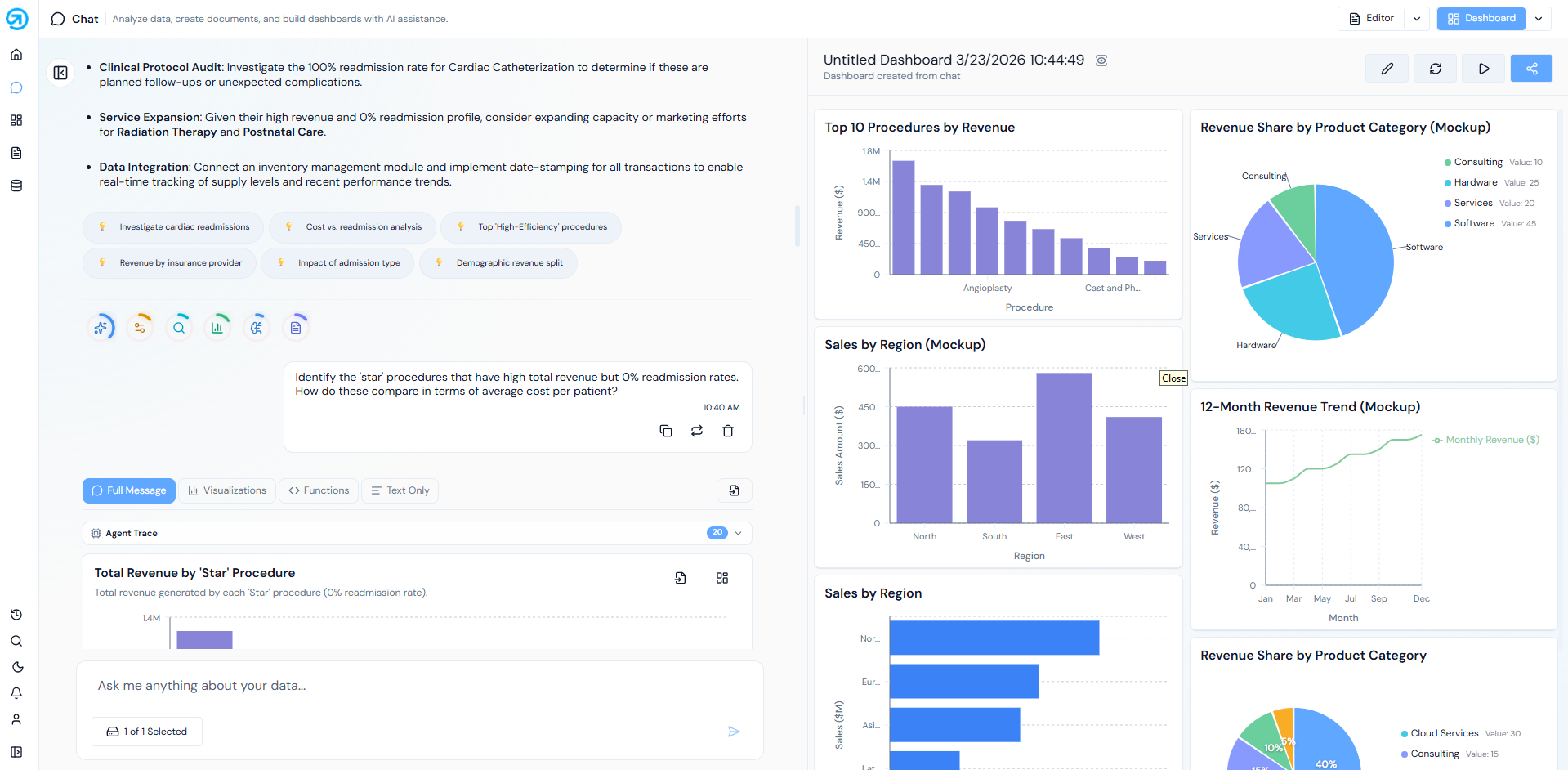Switch to Full Message tab

point(129,490)
